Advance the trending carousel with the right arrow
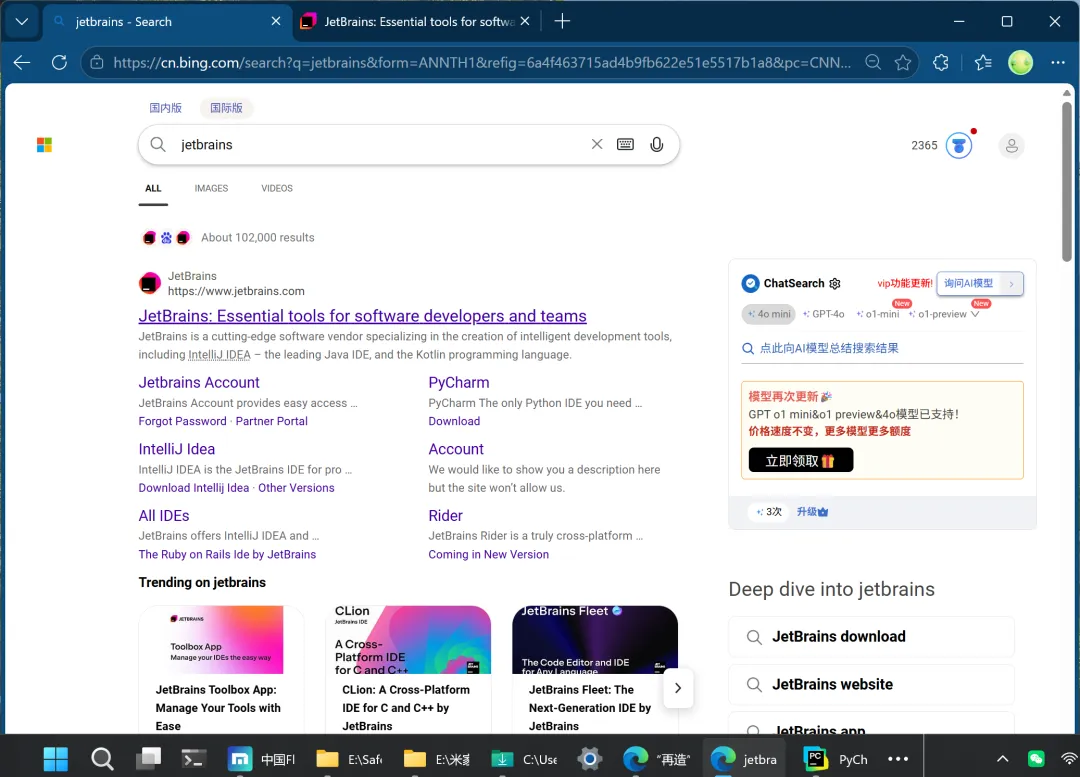The image size is (1080, 777). tap(678, 688)
